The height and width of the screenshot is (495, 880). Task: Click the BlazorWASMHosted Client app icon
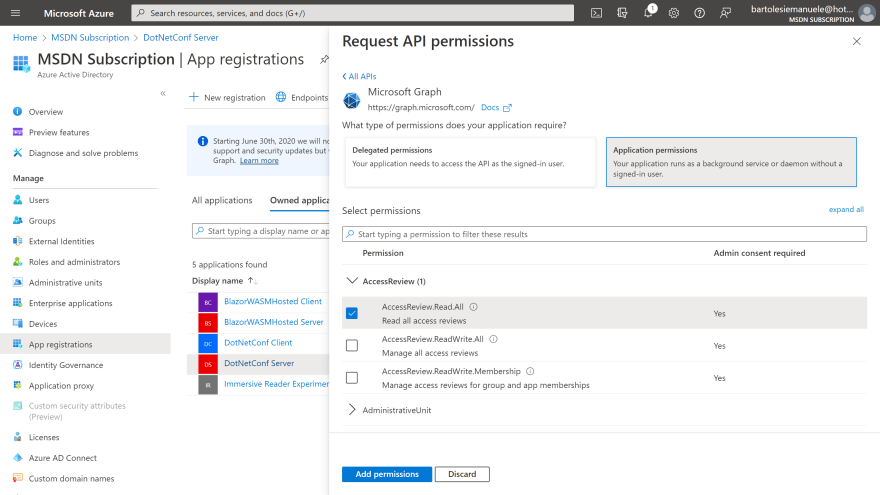tap(208, 302)
